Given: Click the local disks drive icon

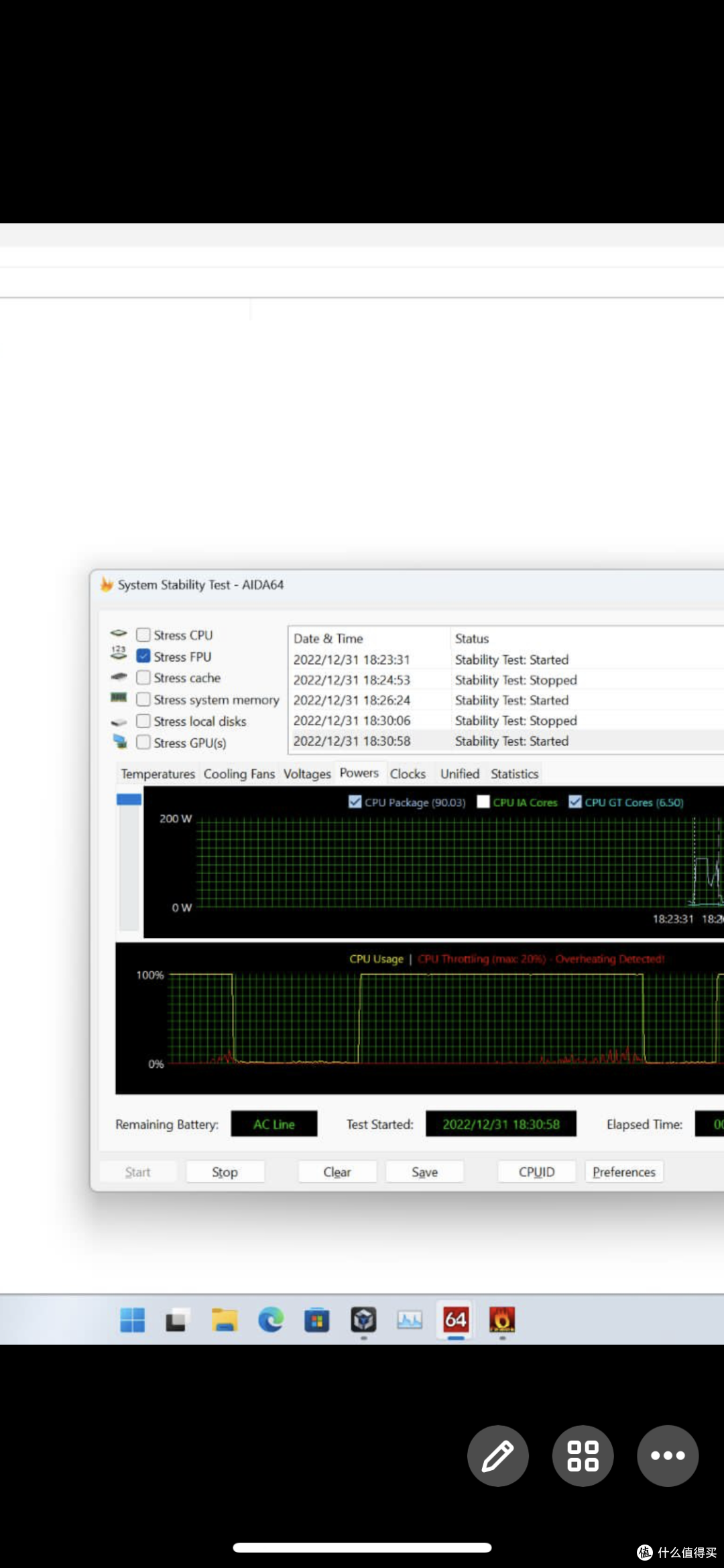Looking at the screenshot, I should (119, 722).
